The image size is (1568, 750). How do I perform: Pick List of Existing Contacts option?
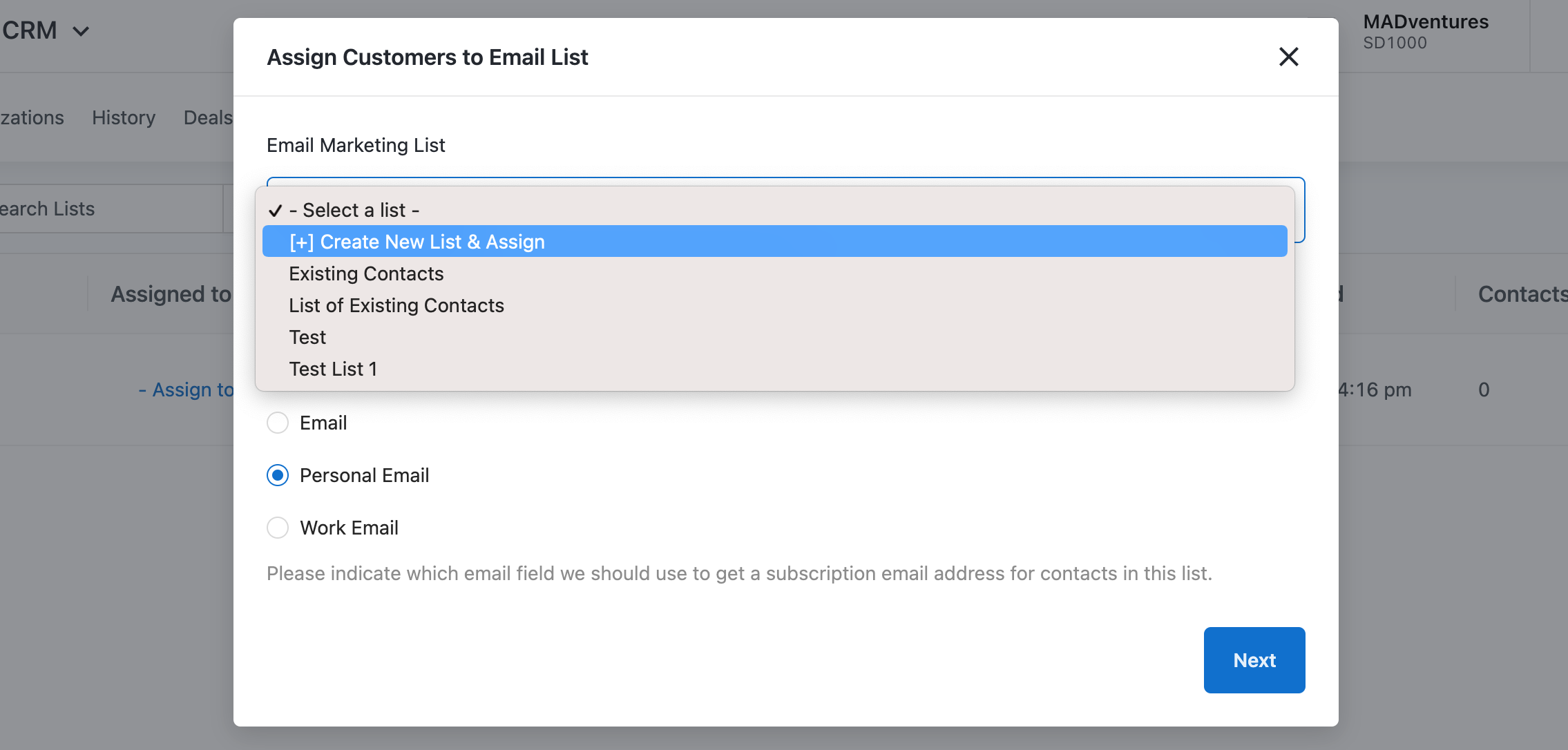pyautogui.click(x=396, y=305)
